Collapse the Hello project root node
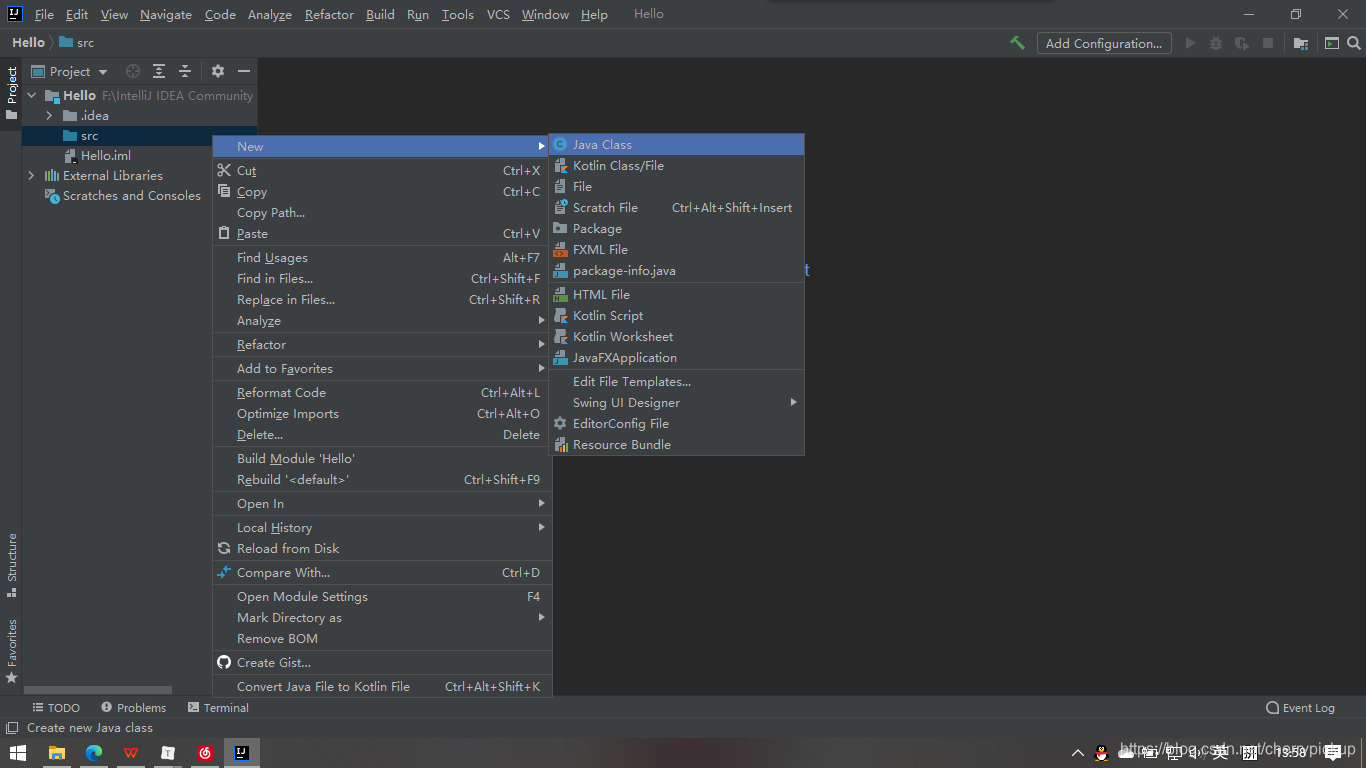 pos(32,95)
